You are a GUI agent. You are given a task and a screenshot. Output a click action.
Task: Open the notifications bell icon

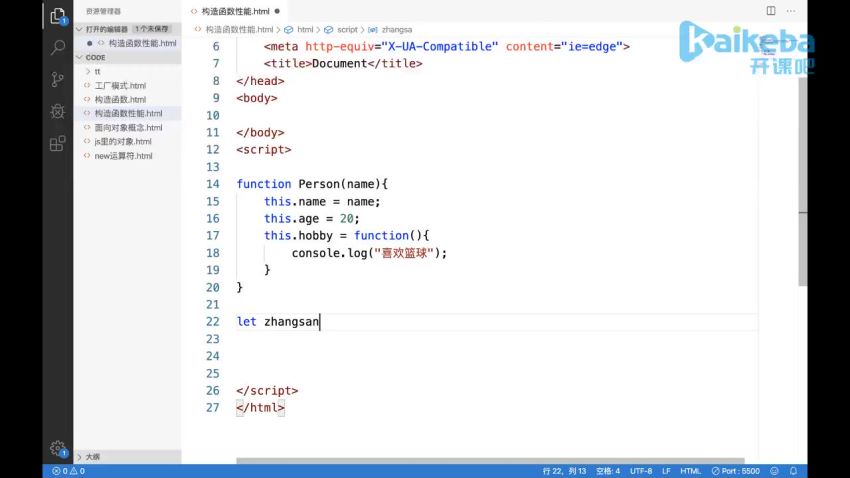click(793, 471)
